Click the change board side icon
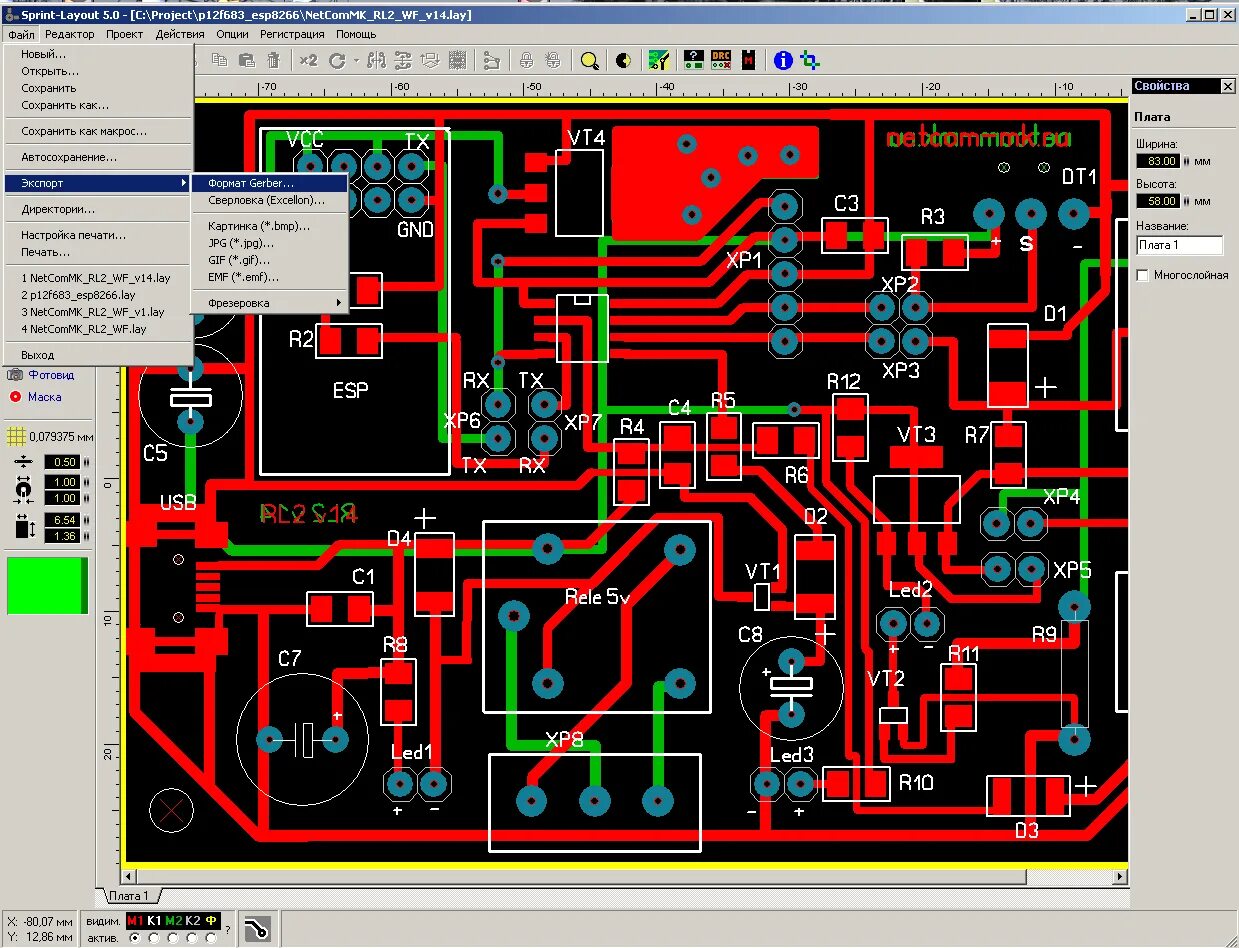Screen dimensions: 1239x948 point(429,60)
